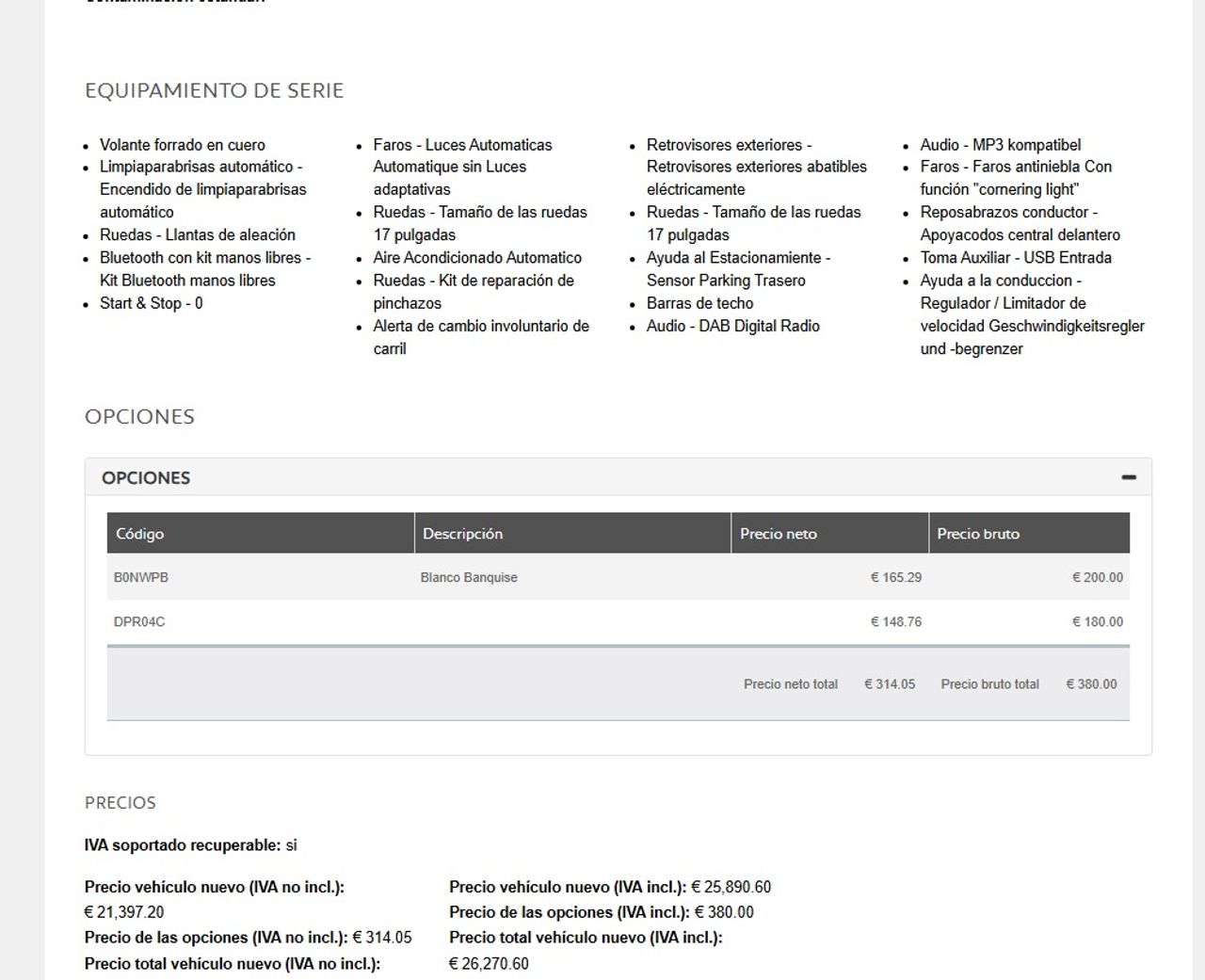Click 'Toma Auxiliar - USB Entrada' item
The image size is (1205, 980).
tap(1016, 258)
